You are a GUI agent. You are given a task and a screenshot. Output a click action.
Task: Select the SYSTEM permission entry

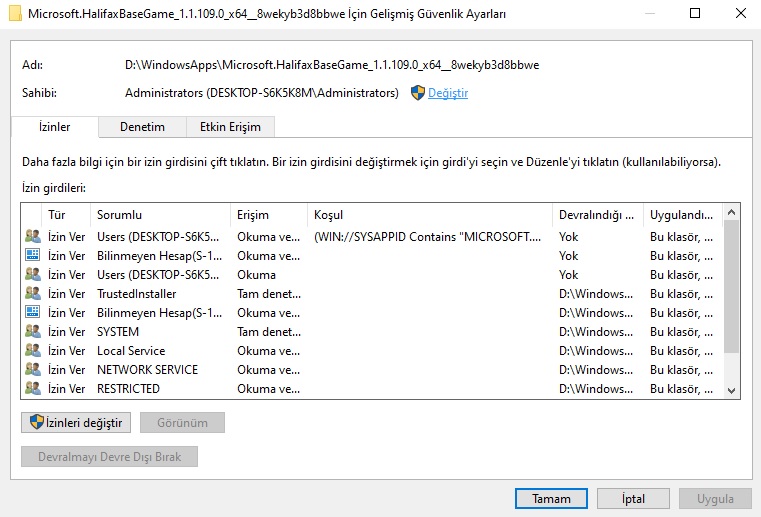[372, 331]
